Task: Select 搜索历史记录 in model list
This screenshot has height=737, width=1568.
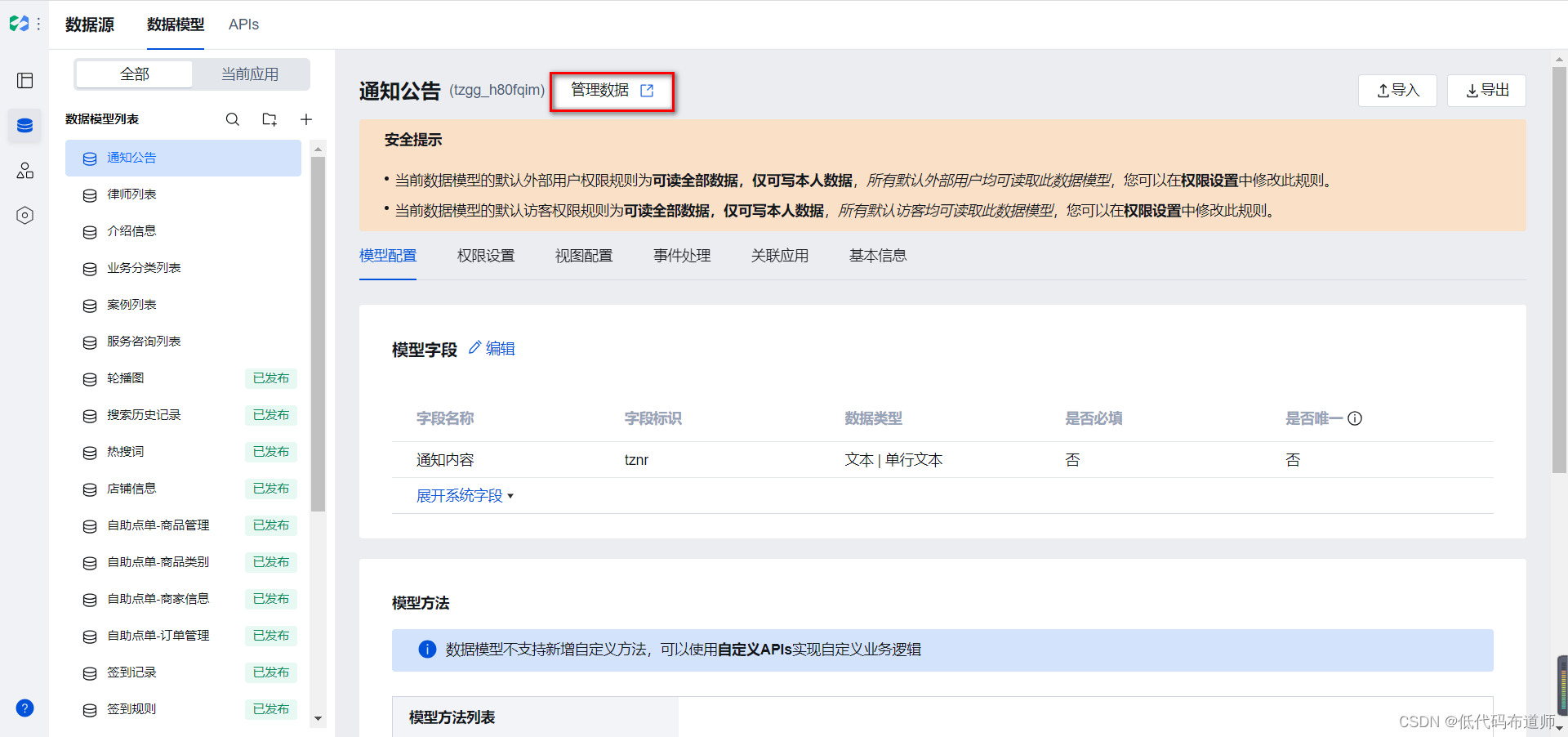Action: pyautogui.click(x=183, y=415)
